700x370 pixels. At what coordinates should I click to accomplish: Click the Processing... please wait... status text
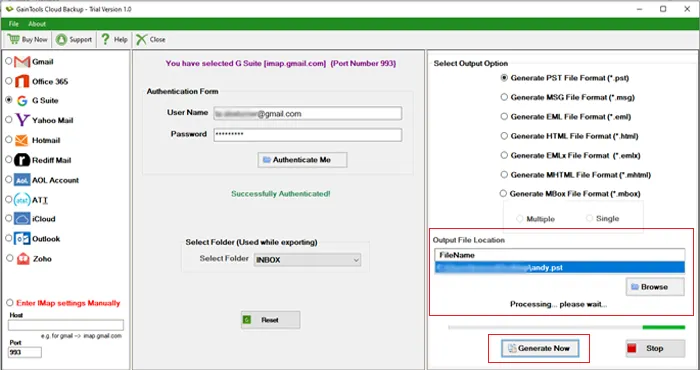tap(558, 304)
